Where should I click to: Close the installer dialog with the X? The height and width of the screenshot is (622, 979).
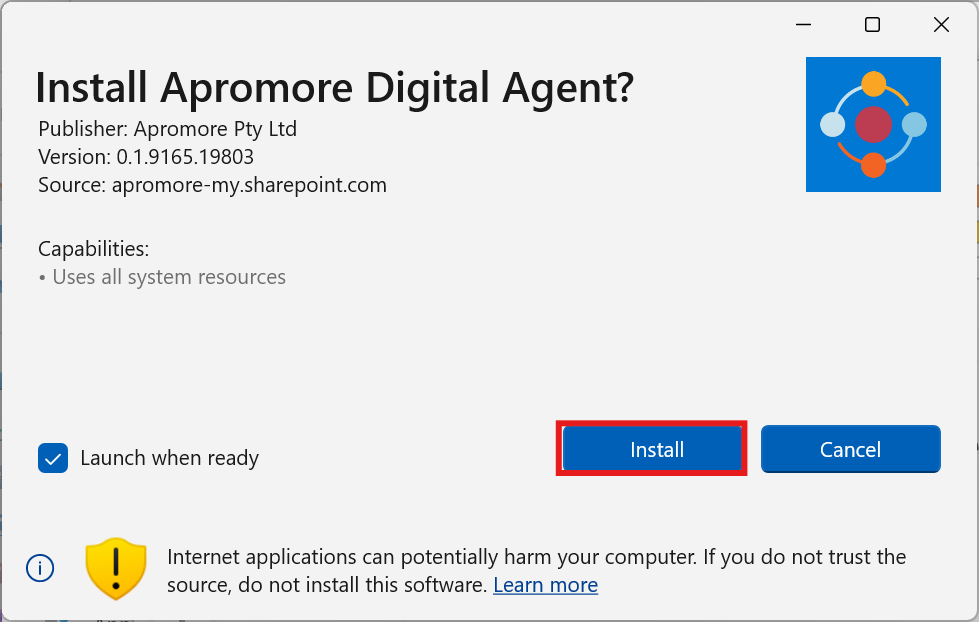click(940, 25)
